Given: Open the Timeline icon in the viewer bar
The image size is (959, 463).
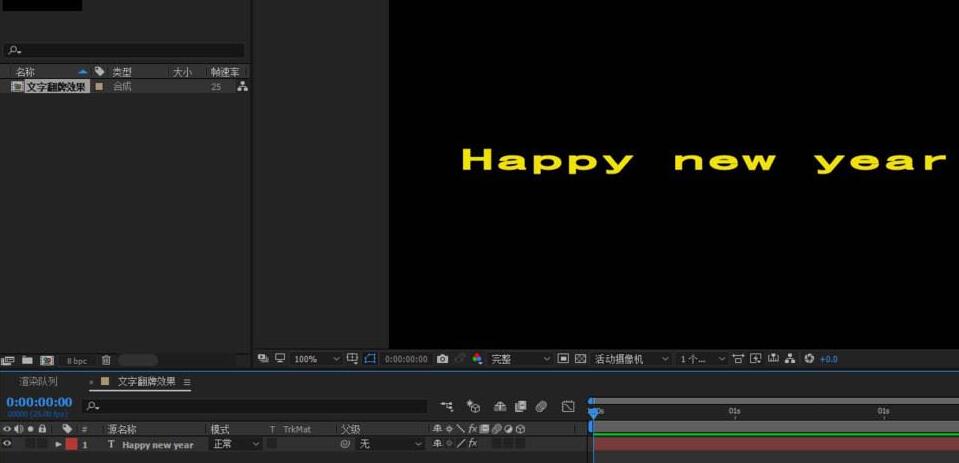Looking at the screenshot, I should click(773, 359).
